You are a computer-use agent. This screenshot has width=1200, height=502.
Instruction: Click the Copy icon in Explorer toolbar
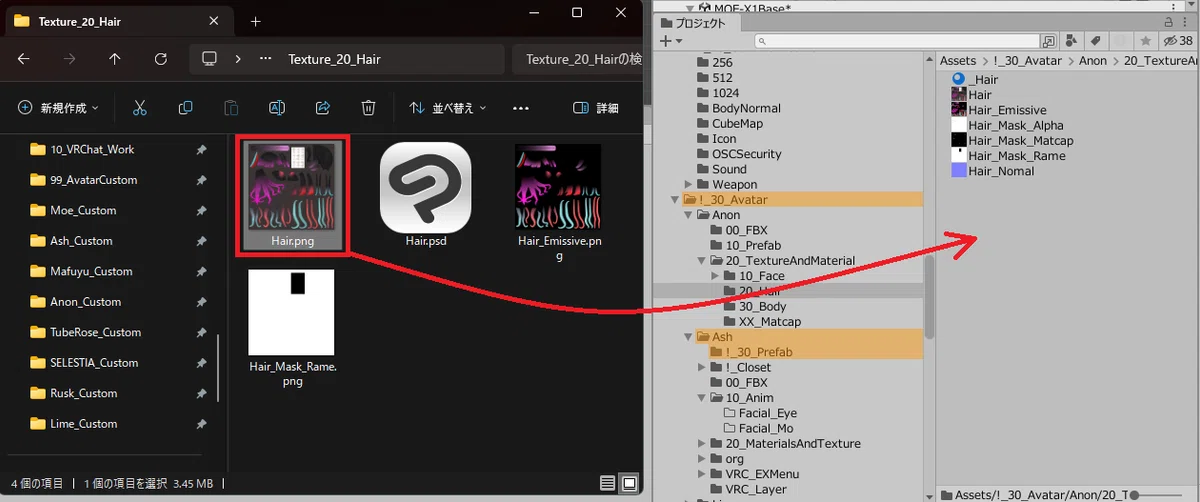point(185,108)
